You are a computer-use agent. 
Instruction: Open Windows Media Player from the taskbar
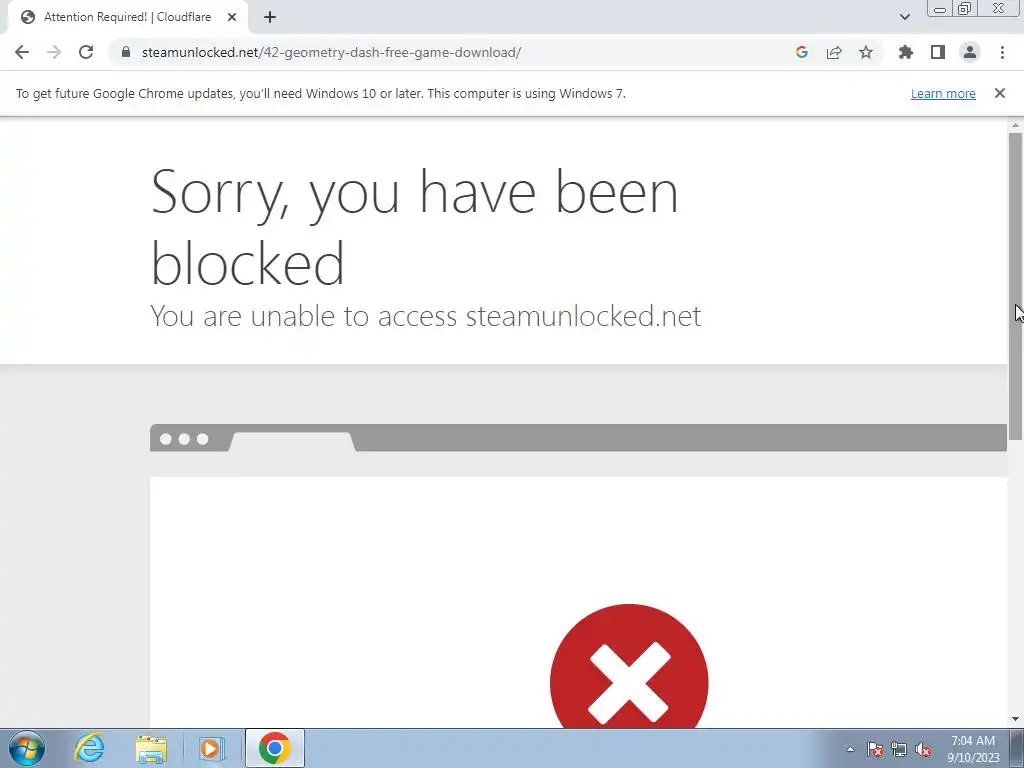pyautogui.click(x=212, y=748)
